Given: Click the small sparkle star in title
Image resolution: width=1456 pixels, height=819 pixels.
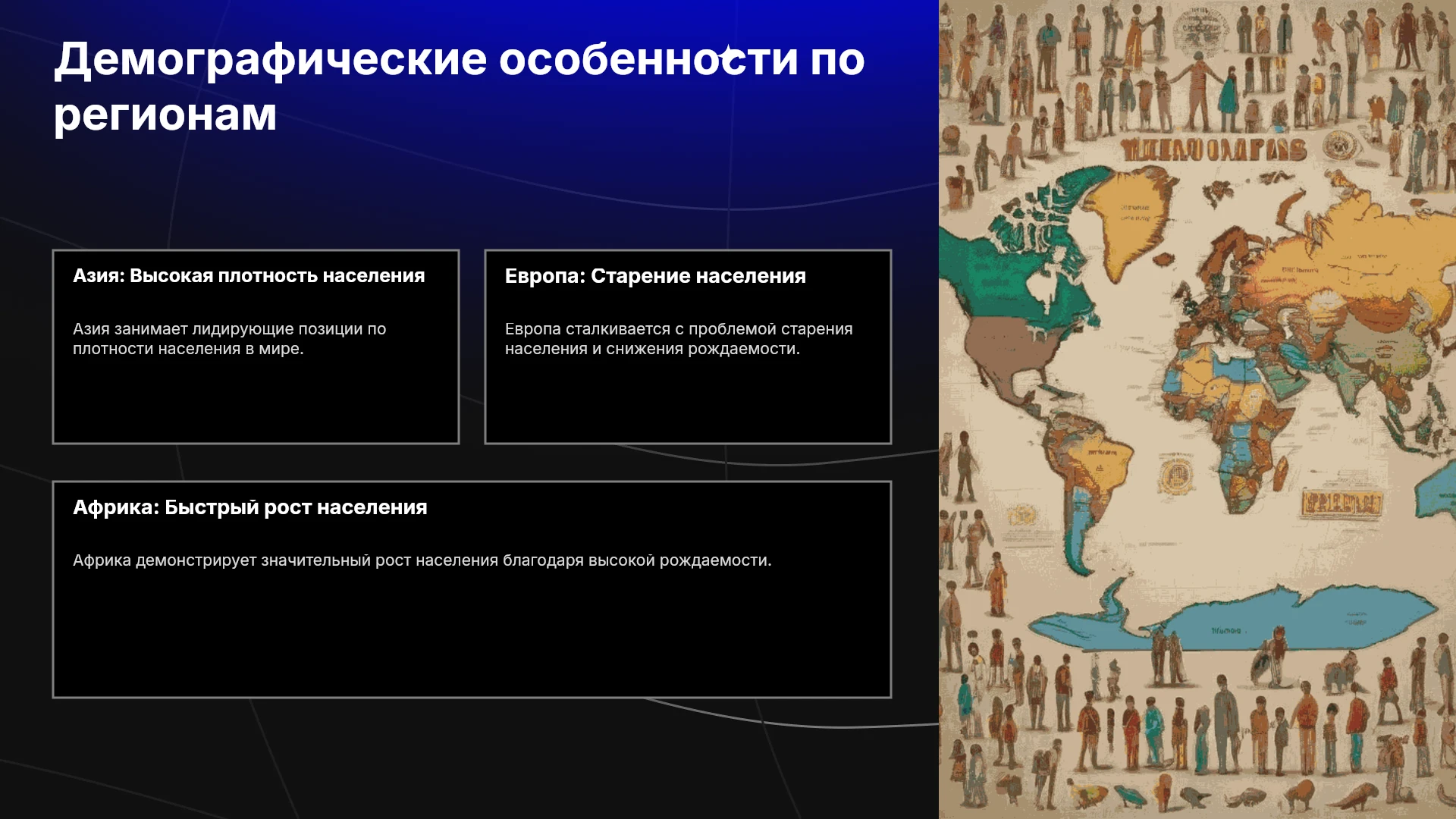Looking at the screenshot, I should click(728, 57).
